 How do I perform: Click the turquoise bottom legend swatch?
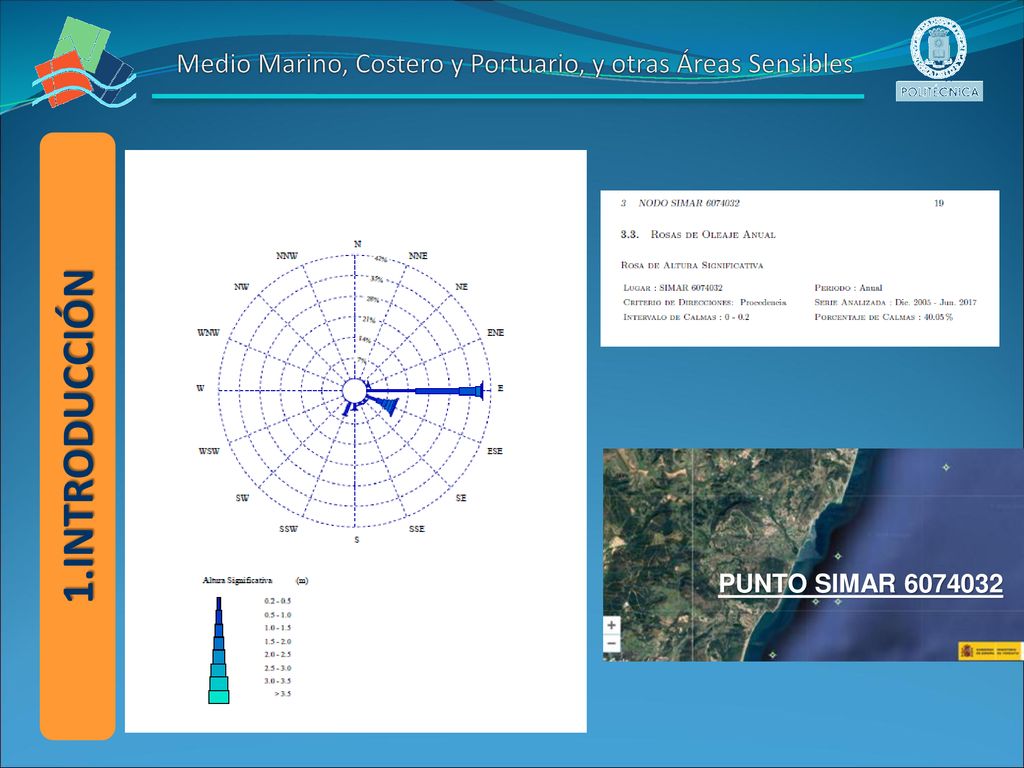[x=219, y=697]
